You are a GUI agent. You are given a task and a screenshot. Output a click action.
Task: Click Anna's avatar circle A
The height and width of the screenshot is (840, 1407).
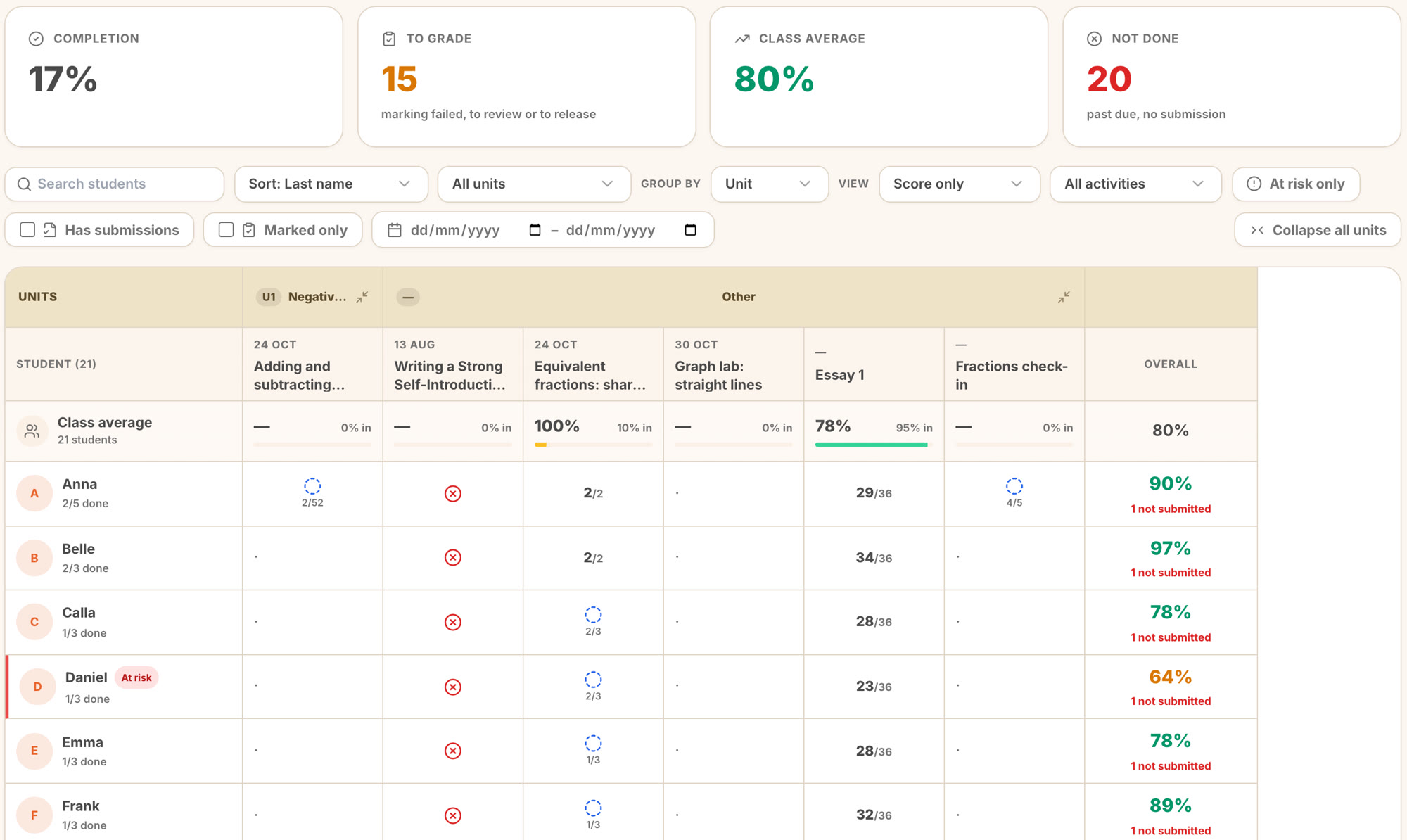point(34,493)
